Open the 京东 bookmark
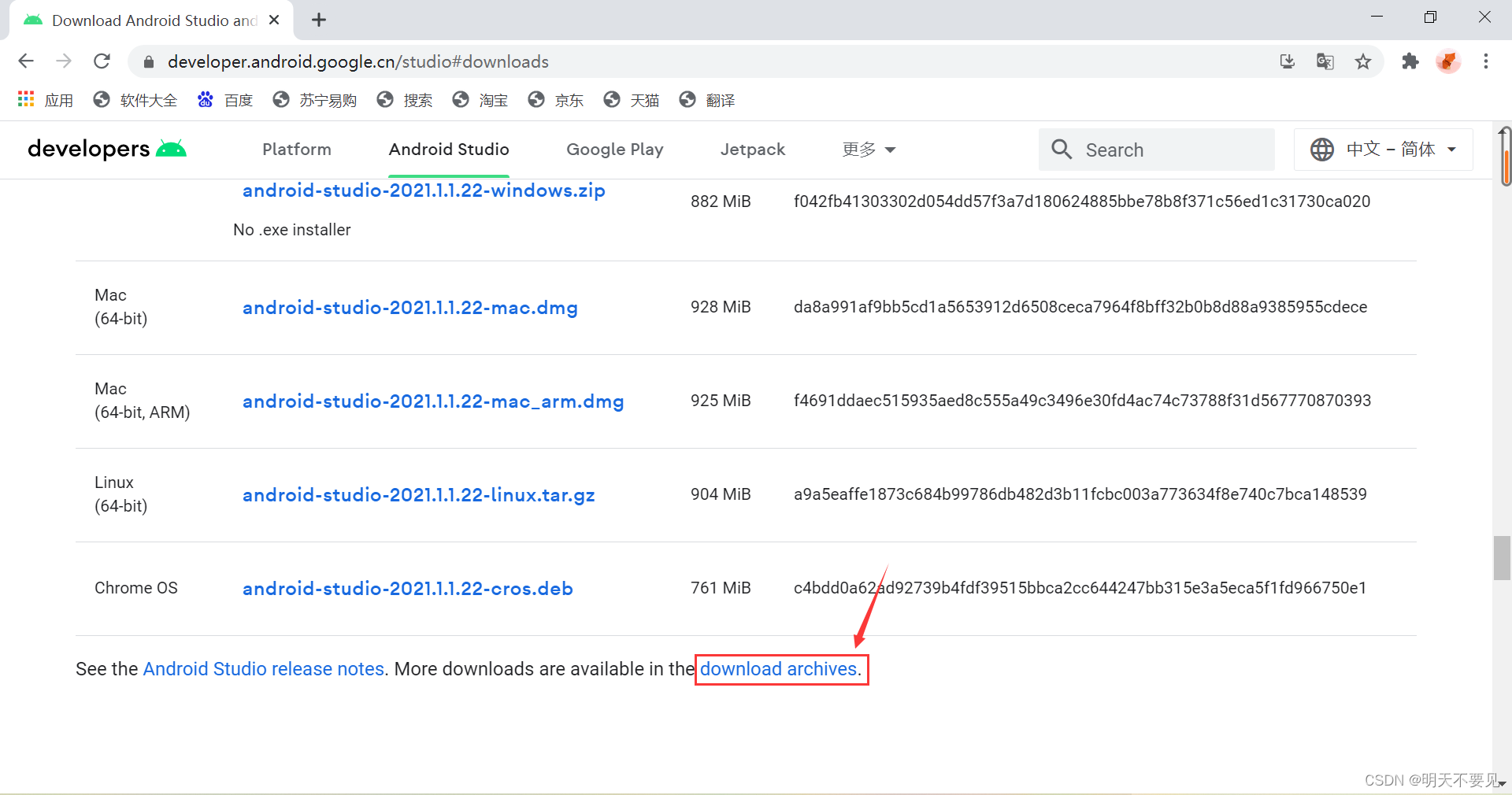 pos(556,100)
